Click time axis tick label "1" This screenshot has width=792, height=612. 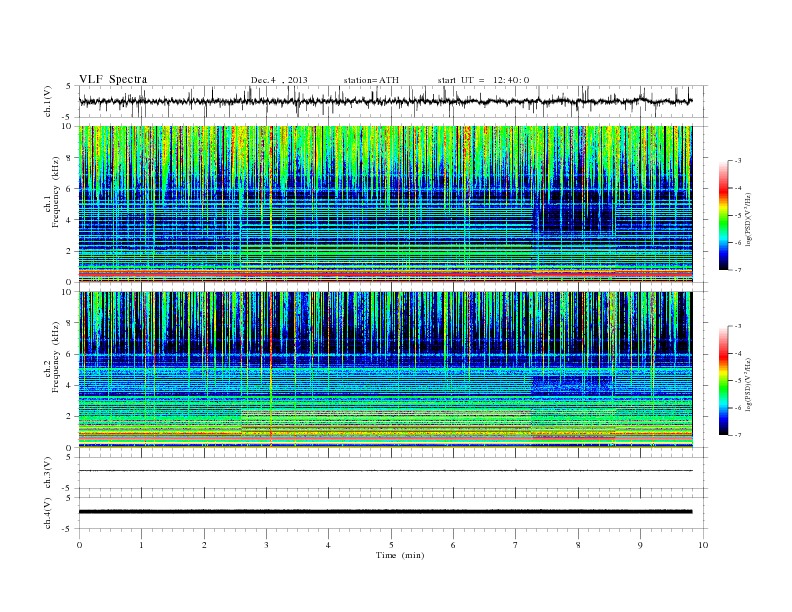pyautogui.click(x=141, y=545)
